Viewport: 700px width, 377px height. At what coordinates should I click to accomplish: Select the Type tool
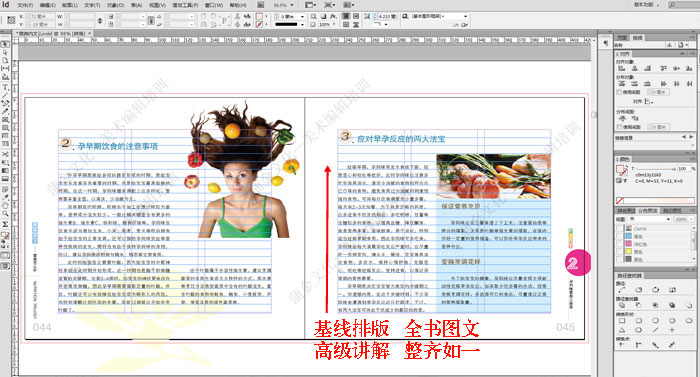pyautogui.click(x=5, y=88)
